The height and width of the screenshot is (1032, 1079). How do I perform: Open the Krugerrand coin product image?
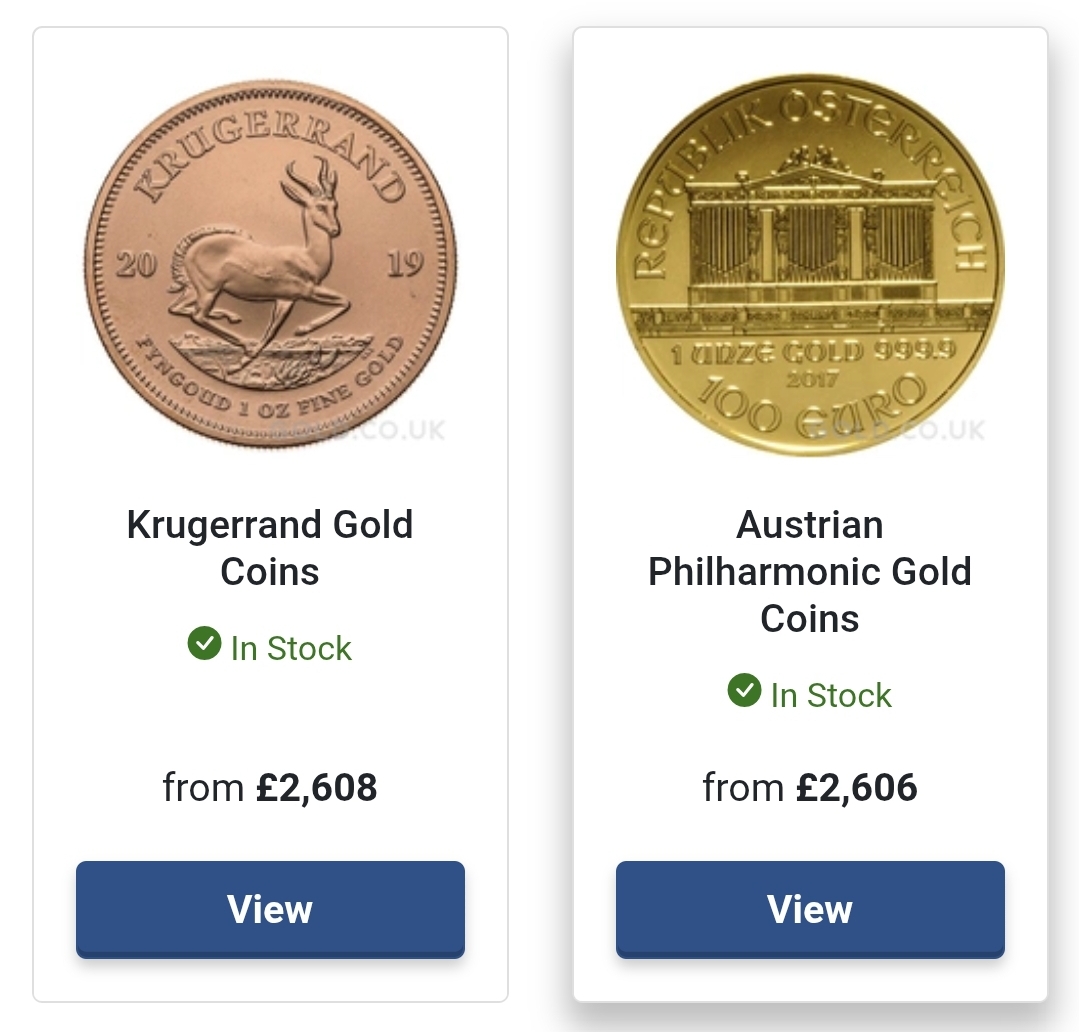(270, 264)
